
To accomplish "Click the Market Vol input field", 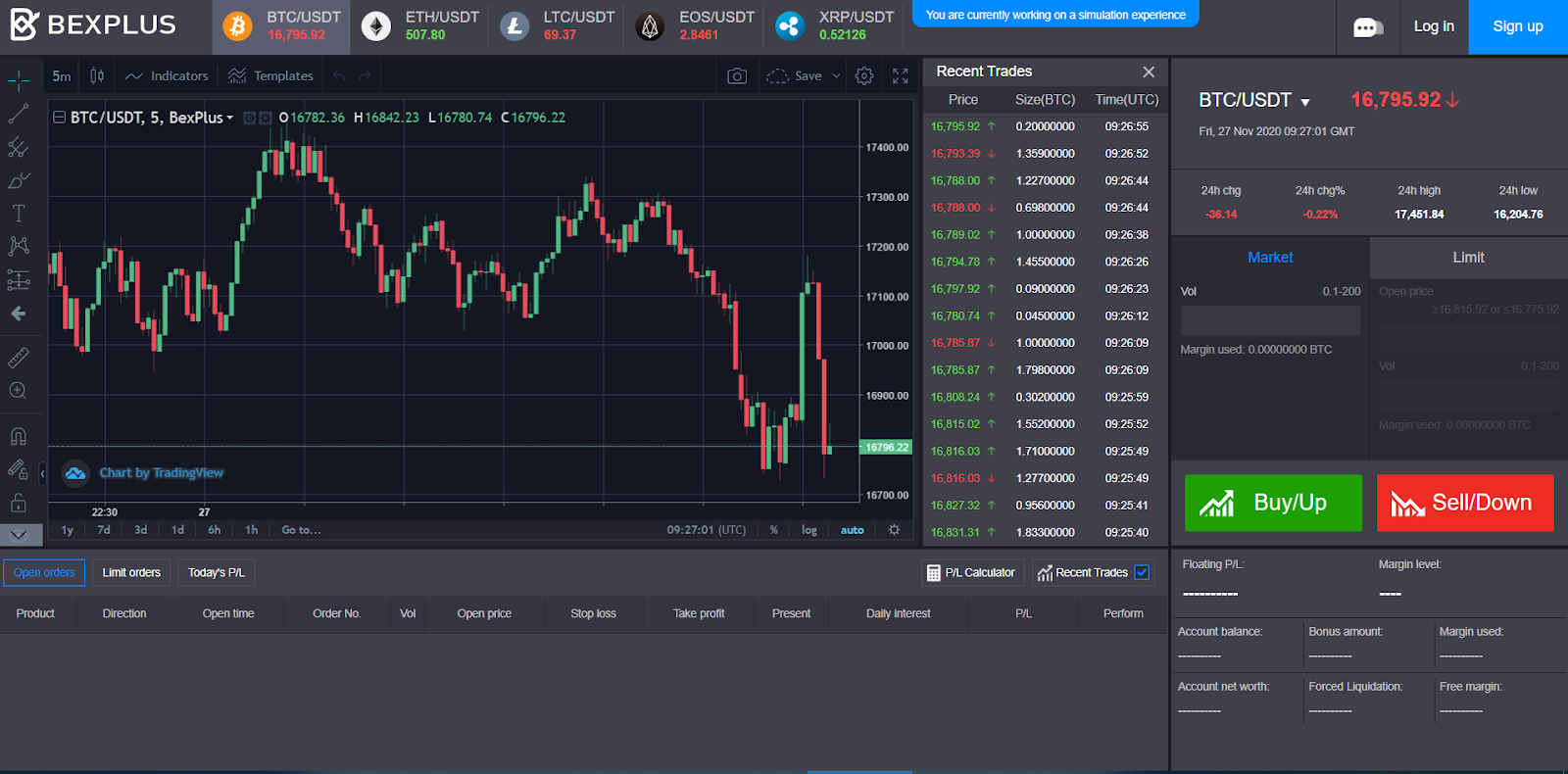I will (1270, 320).
